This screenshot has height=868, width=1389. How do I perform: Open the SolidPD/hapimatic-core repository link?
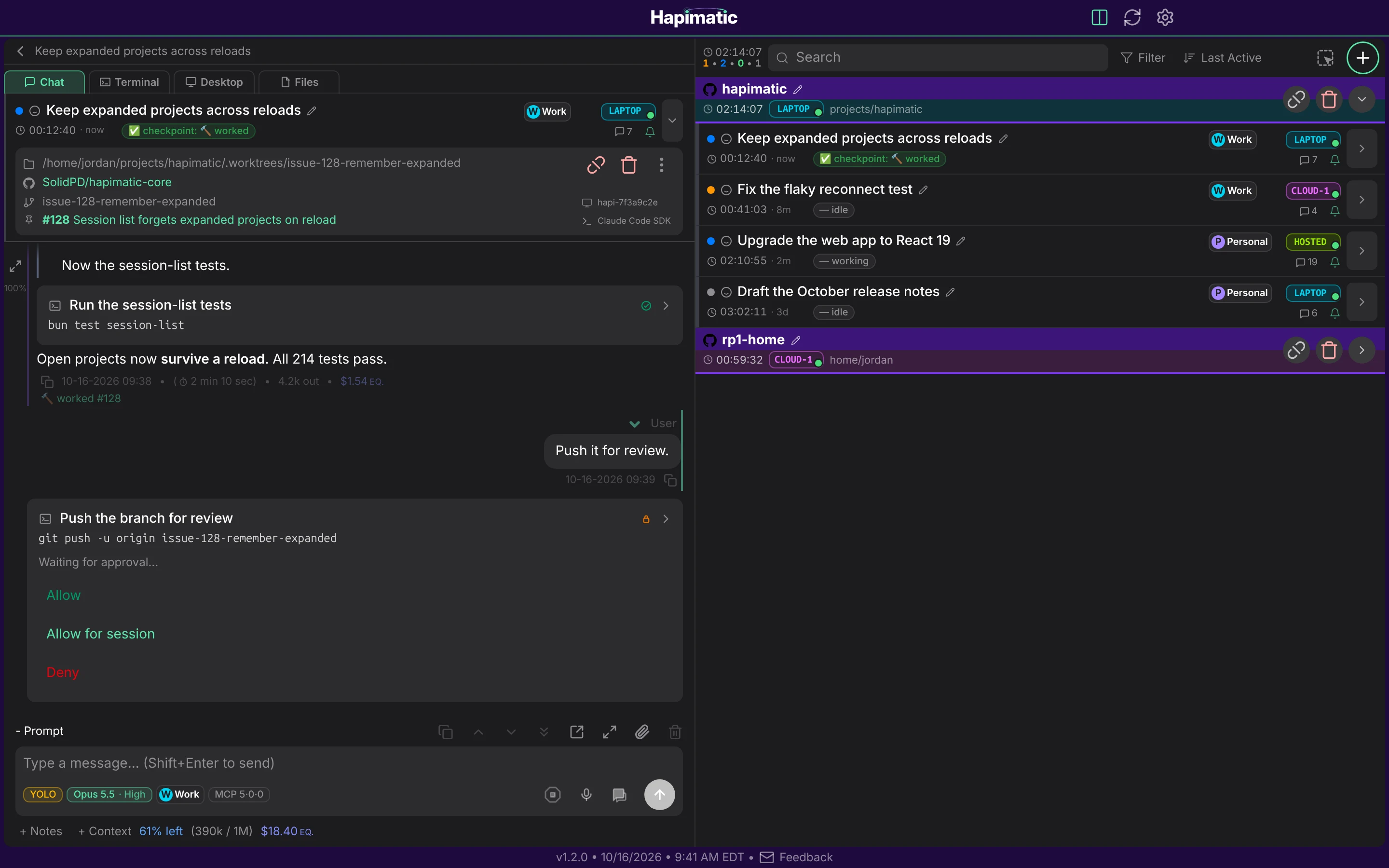tap(107, 182)
